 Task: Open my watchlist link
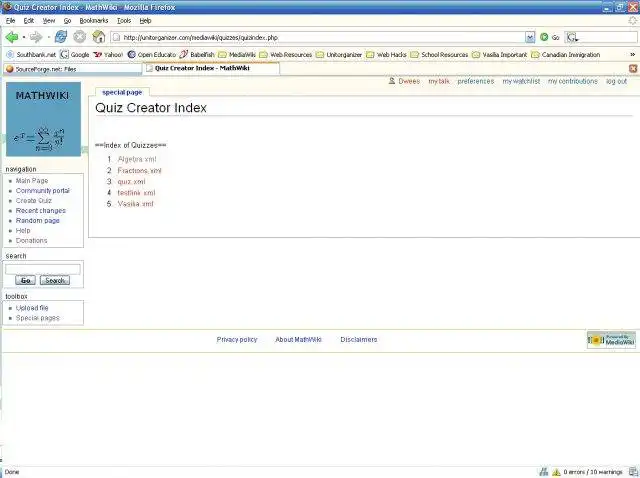(x=521, y=81)
